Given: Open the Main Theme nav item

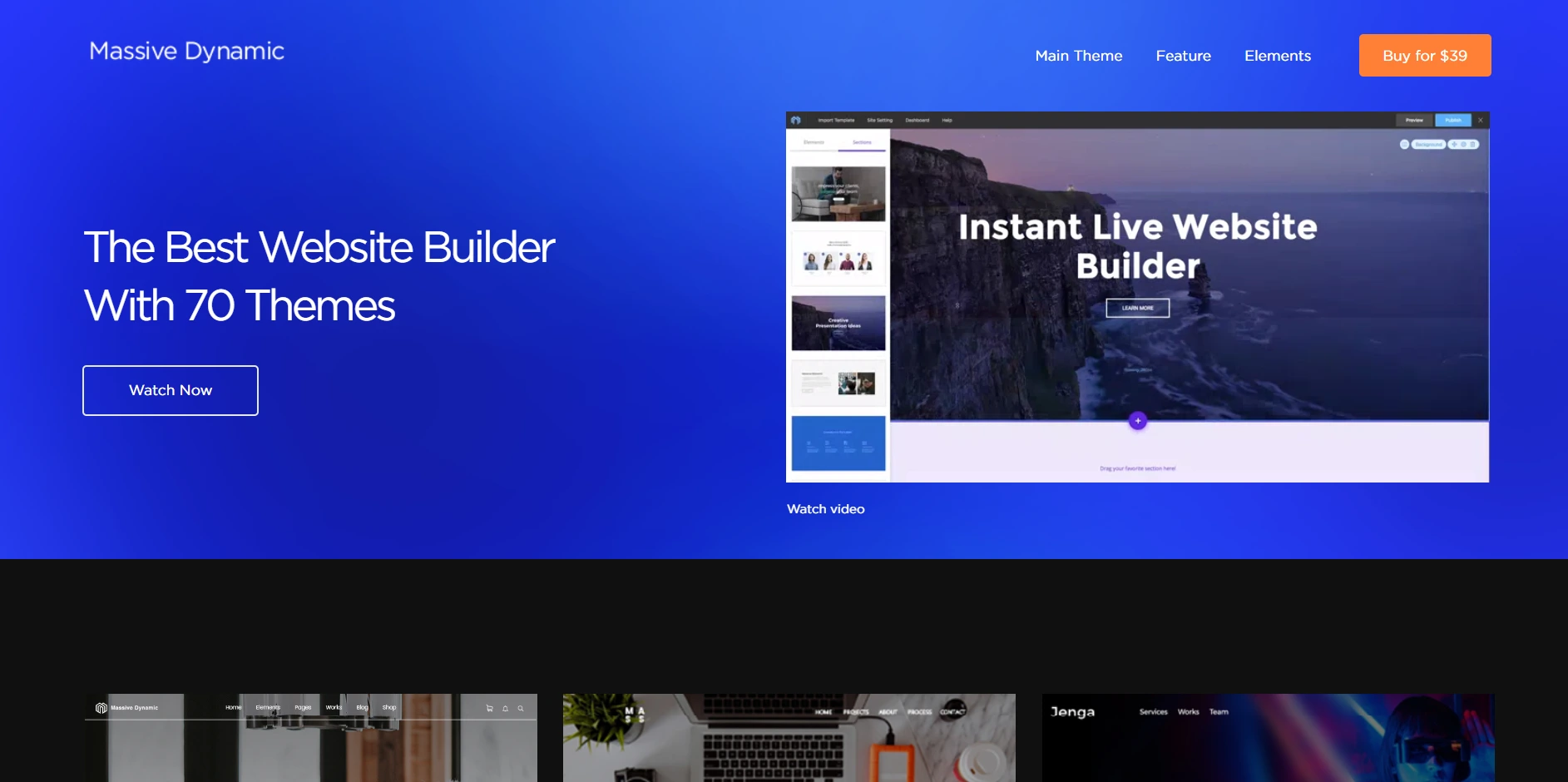Looking at the screenshot, I should [x=1079, y=56].
